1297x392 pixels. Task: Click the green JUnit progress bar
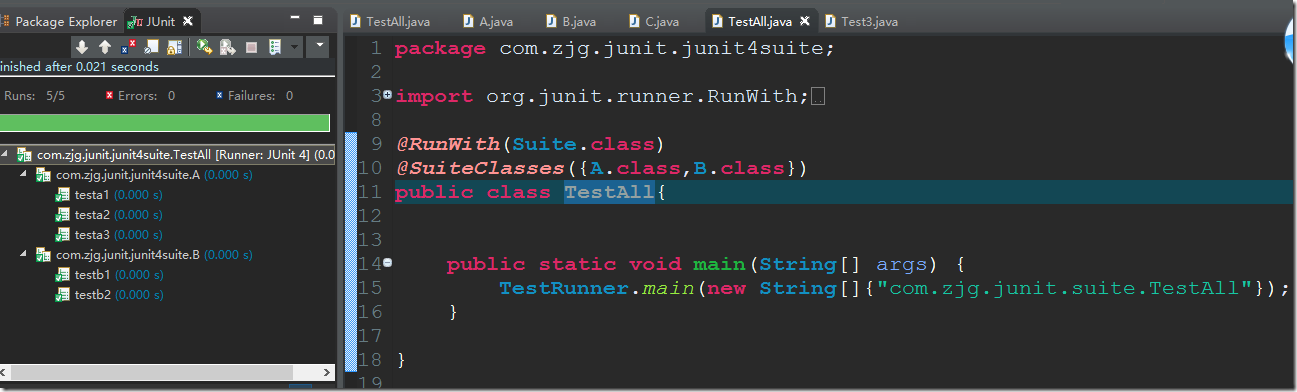[x=165, y=122]
